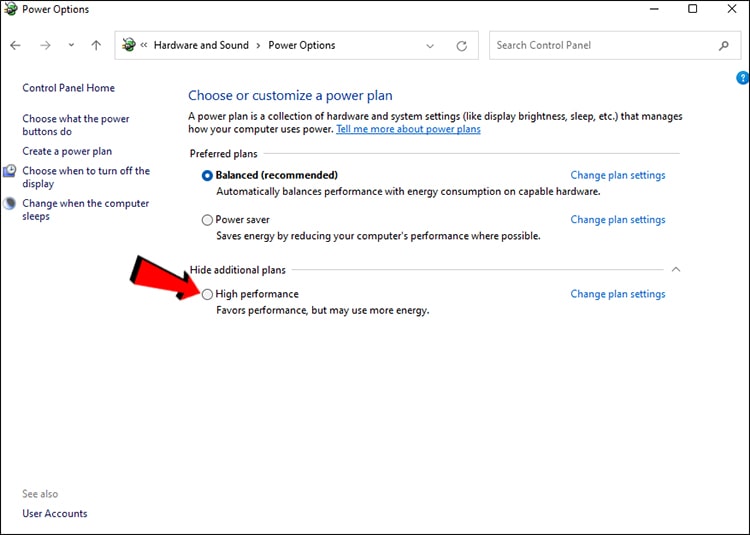Viewport: 750px width, 535px height.
Task: Click the search magnifier icon
Action: pyautogui.click(x=723, y=45)
